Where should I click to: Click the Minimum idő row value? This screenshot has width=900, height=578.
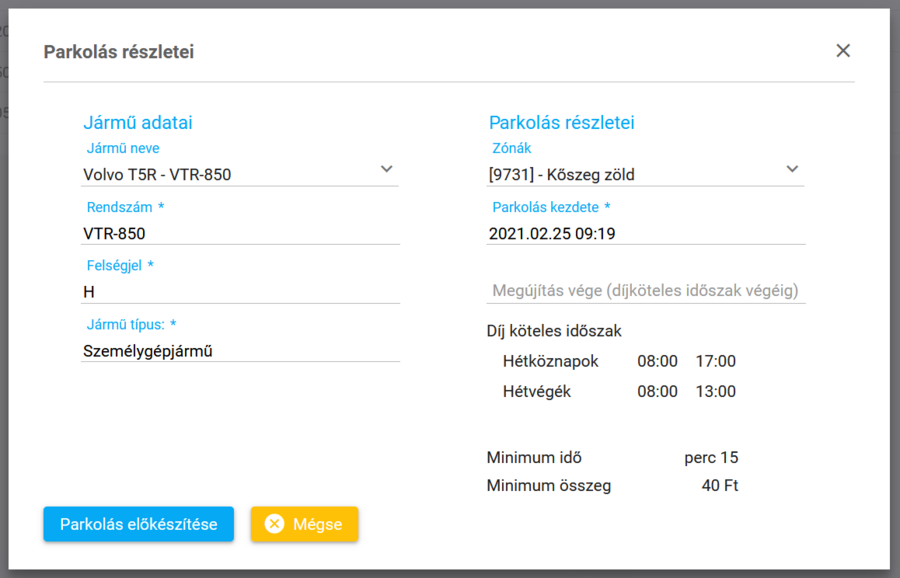[711, 458]
